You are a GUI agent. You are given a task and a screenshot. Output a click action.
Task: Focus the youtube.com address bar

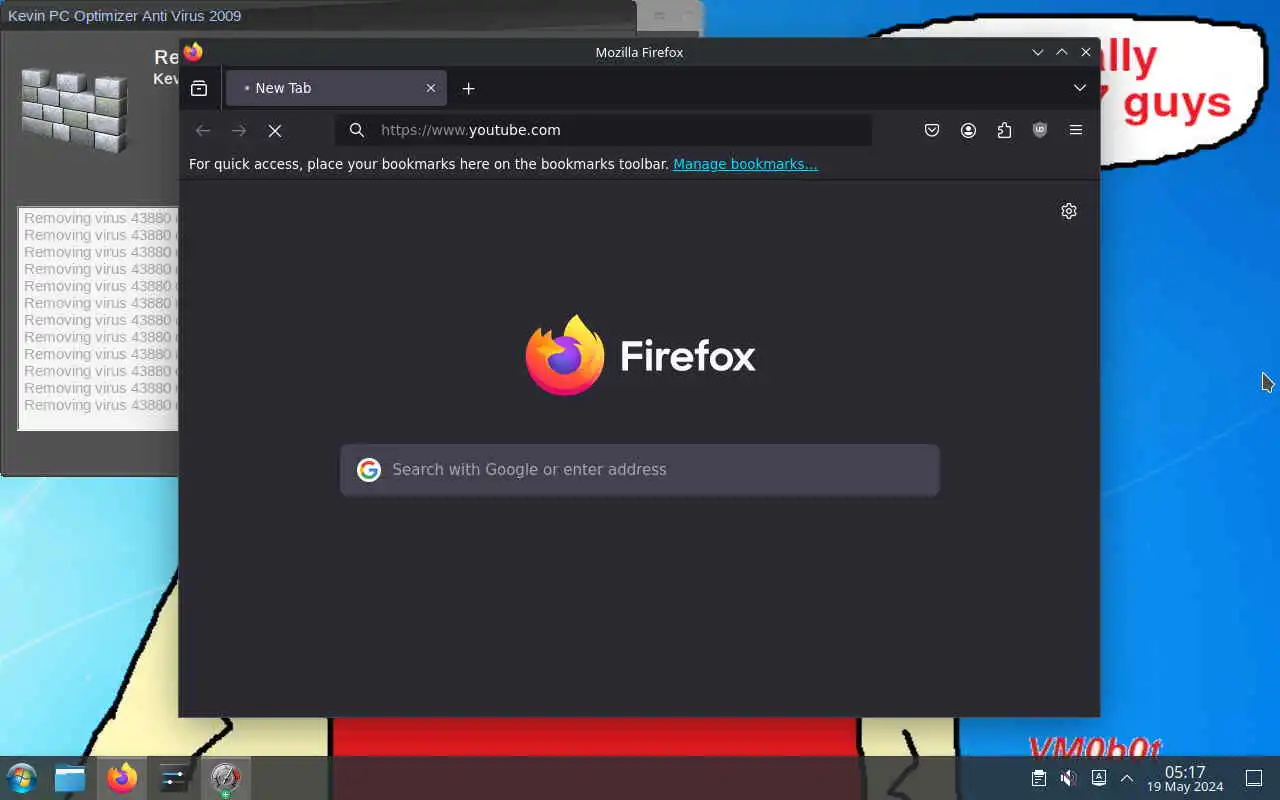click(x=603, y=130)
